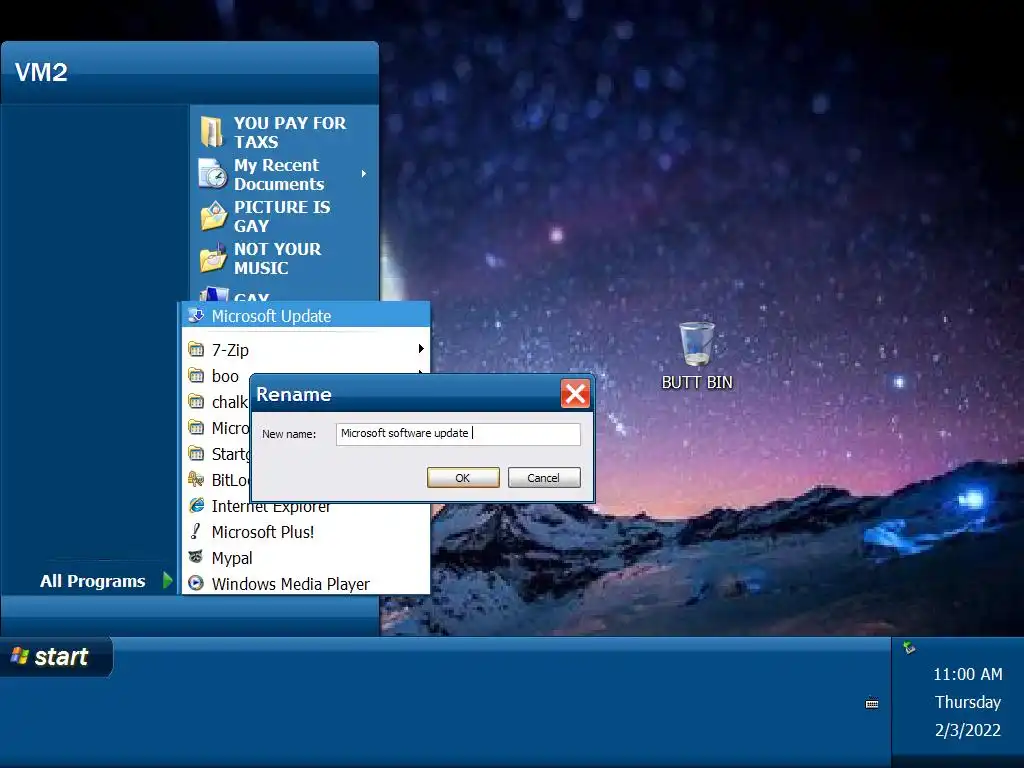The image size is (1024, 768).
Task: Click the BUTT BIN desktop label
Action: (697, 383)
